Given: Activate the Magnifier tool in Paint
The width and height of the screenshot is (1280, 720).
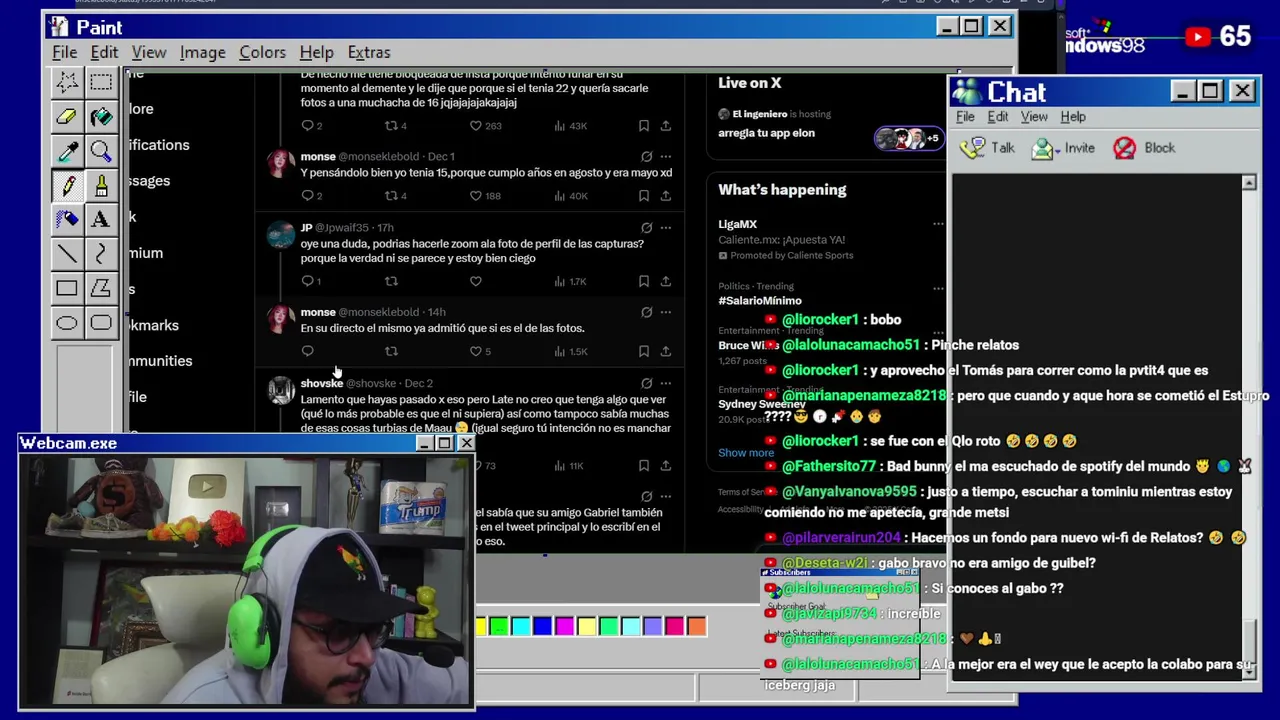Looking at the screenshot, I should [101, 152].
